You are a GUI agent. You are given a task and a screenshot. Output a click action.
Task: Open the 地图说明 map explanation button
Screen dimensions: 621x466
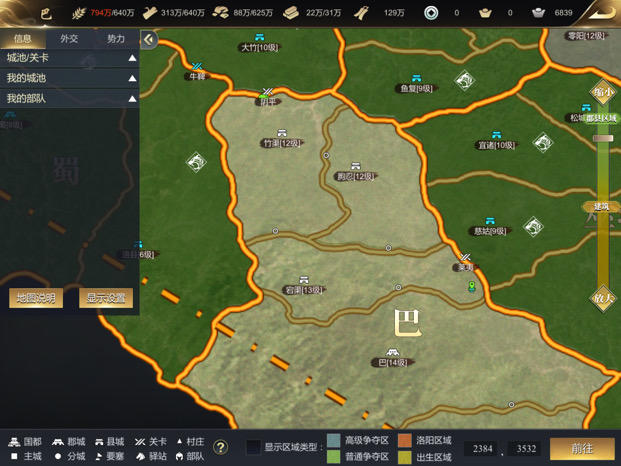36,298
